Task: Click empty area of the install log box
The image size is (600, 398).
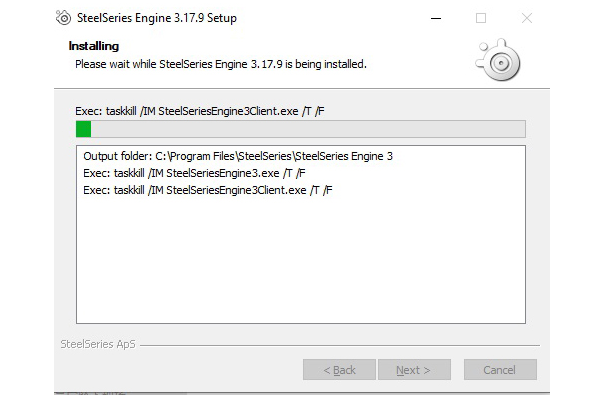Action: pyautogui.click(x=301, y=260)
